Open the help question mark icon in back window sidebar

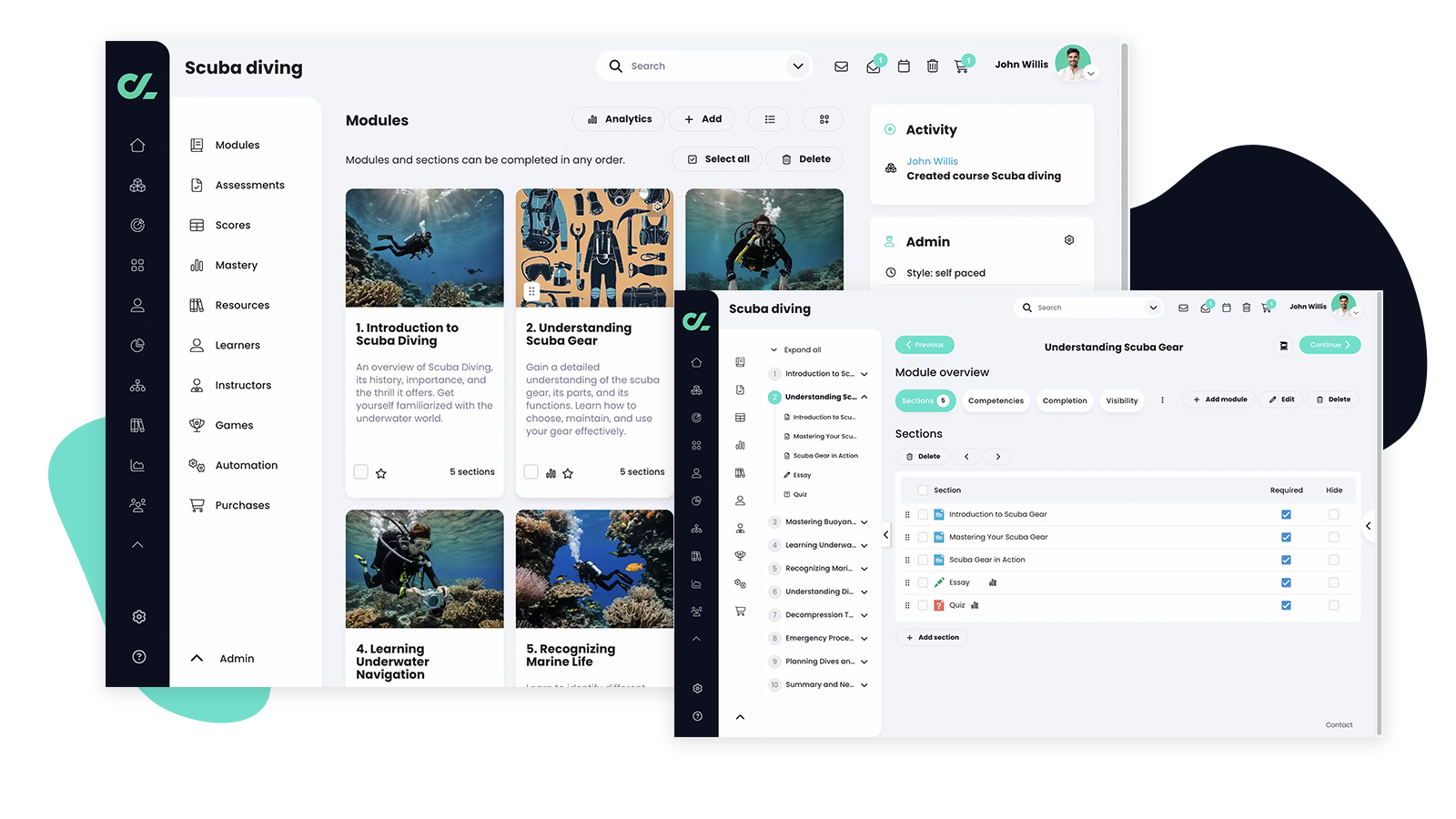(x=138, y=657)
